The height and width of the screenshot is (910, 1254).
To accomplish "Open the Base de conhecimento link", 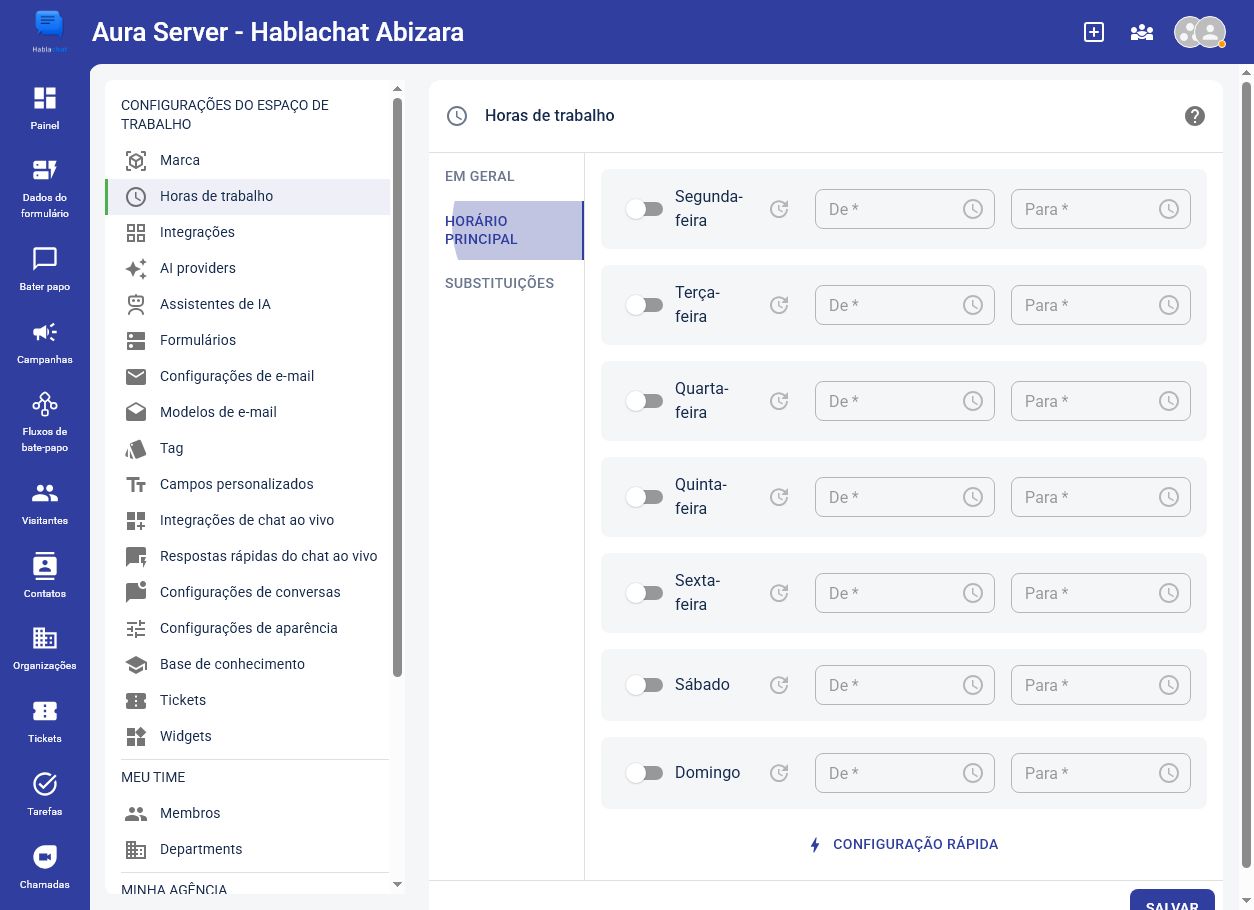I will (247, 664).
